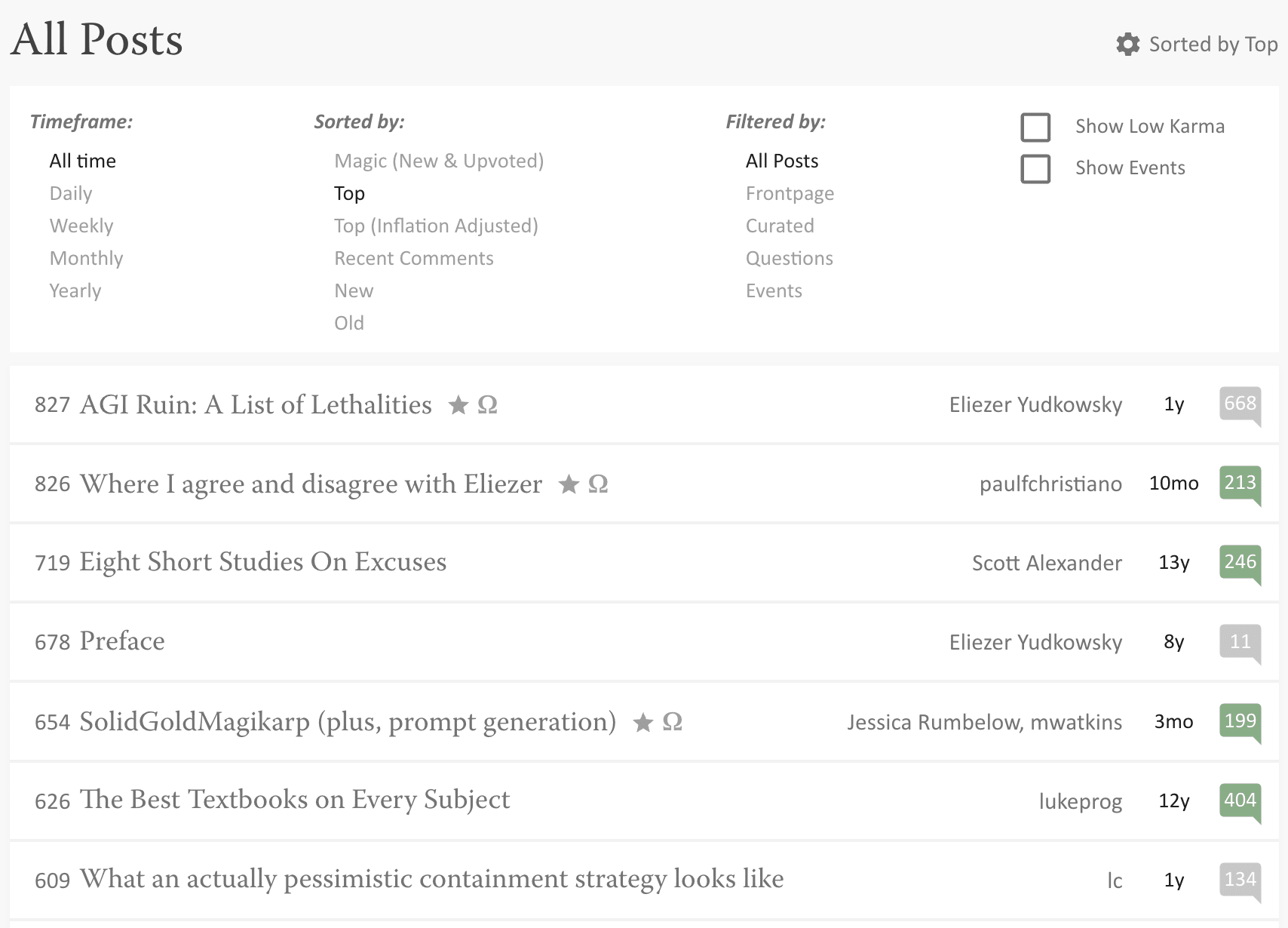
Task: Visit author Scott Alexander's profile
Action: click(1047, 564)
